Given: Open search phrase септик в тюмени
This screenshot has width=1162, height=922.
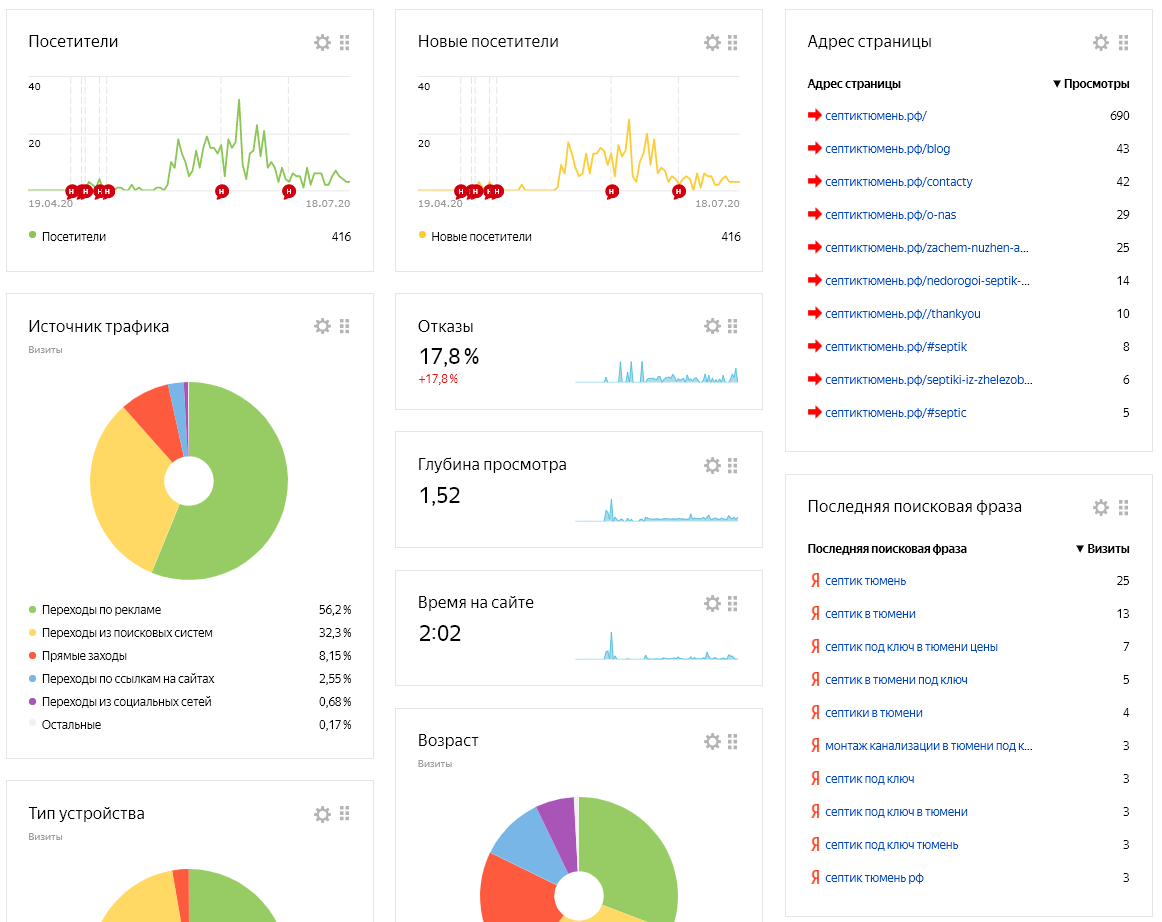Looking at the screenshot, I should click(870, 614).
